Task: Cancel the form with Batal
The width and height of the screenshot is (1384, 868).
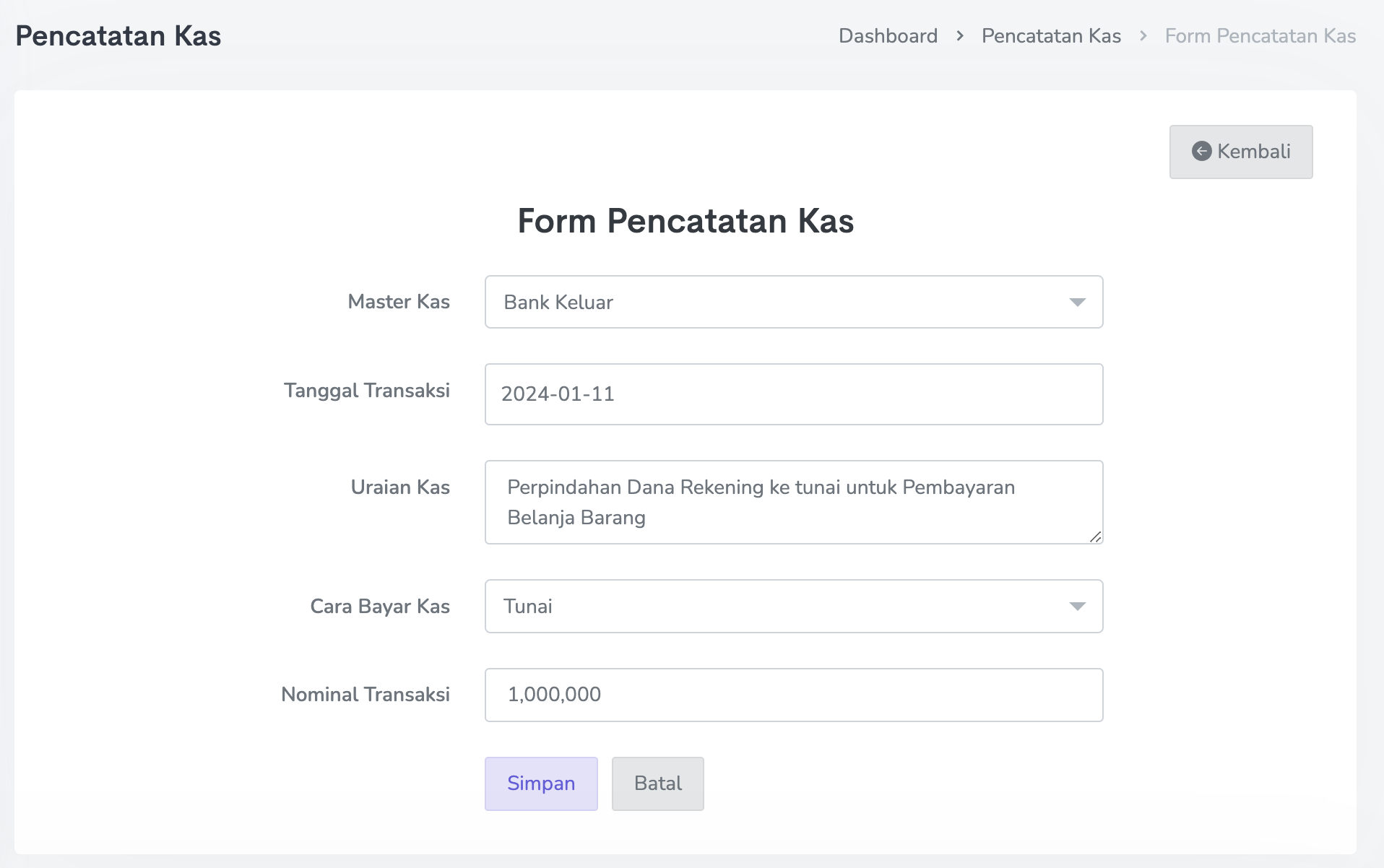Action: [x=657, y=784]
